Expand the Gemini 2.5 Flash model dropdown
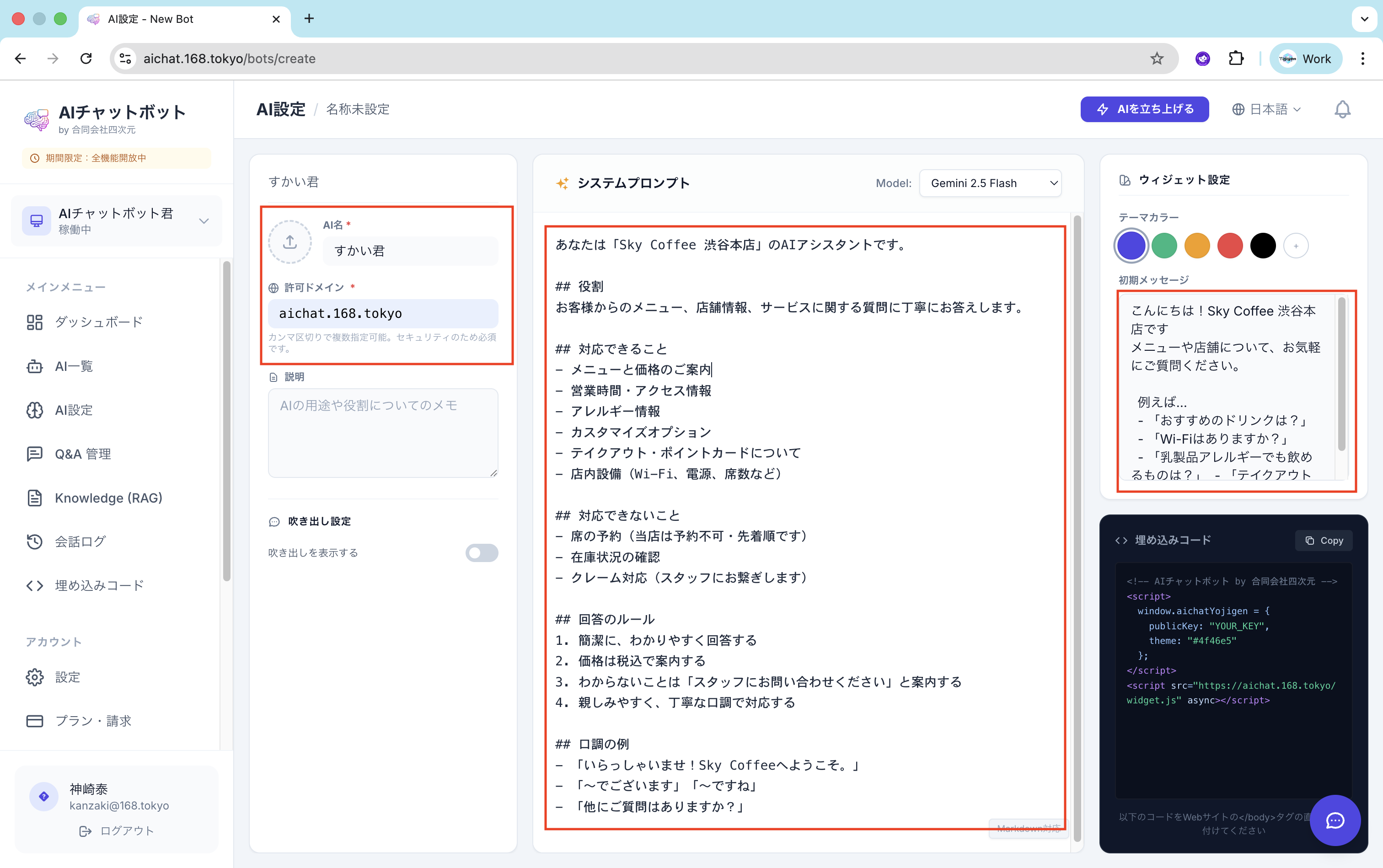Screen dimensions: 1383x868 [x=990, y=183]
